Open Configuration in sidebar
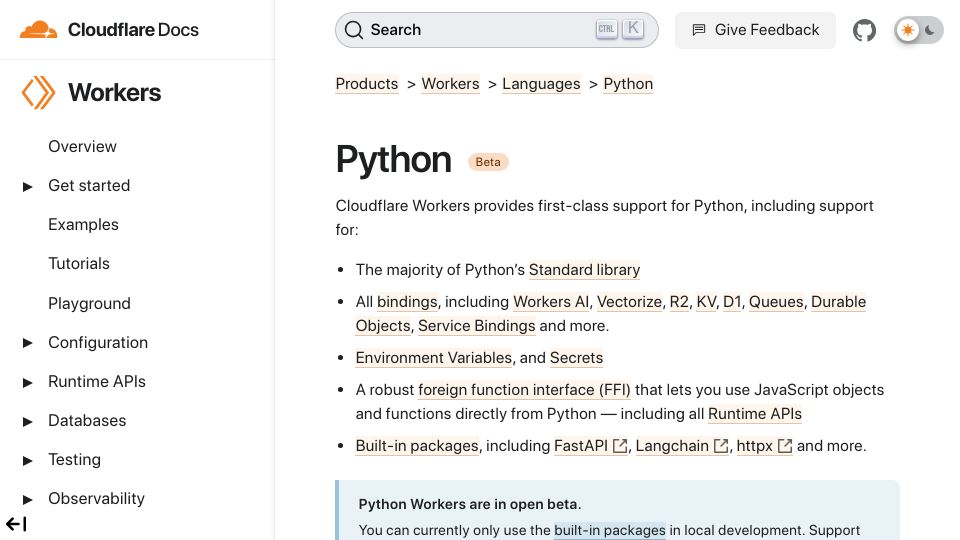The width and height of the screenshot is (960, 540). (x=98, y=342)
